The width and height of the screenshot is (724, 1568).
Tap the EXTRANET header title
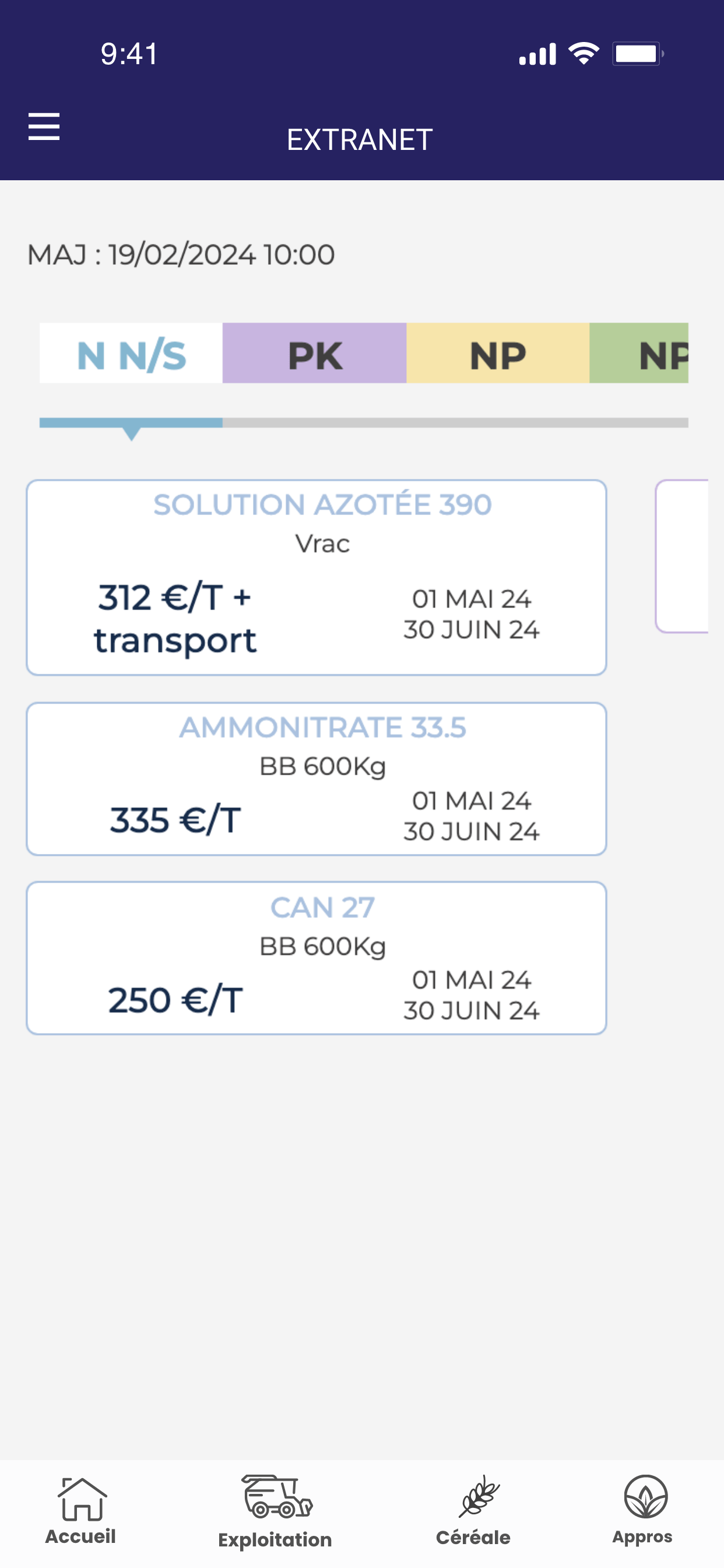point(360,140)
